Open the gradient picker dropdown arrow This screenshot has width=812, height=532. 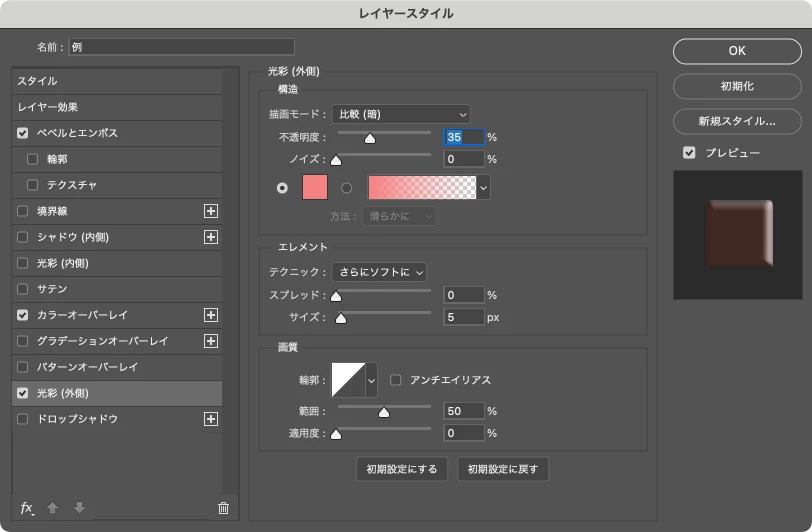tap(484, 188)
